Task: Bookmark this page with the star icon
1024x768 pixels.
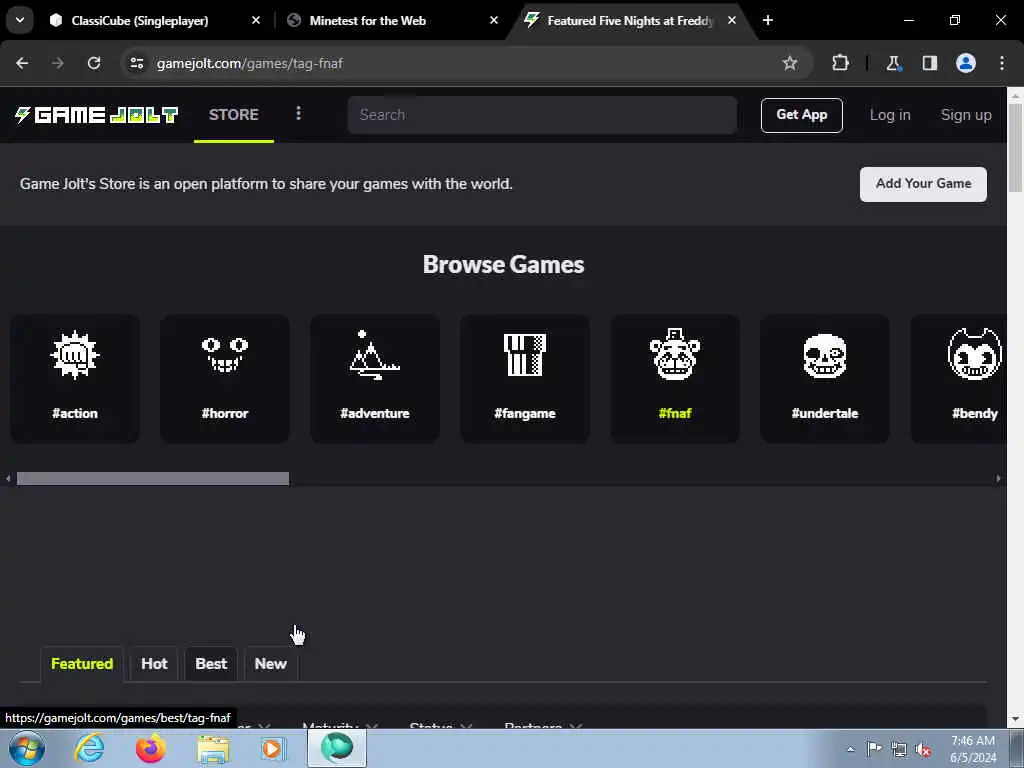Action: (x=790, y=63)
